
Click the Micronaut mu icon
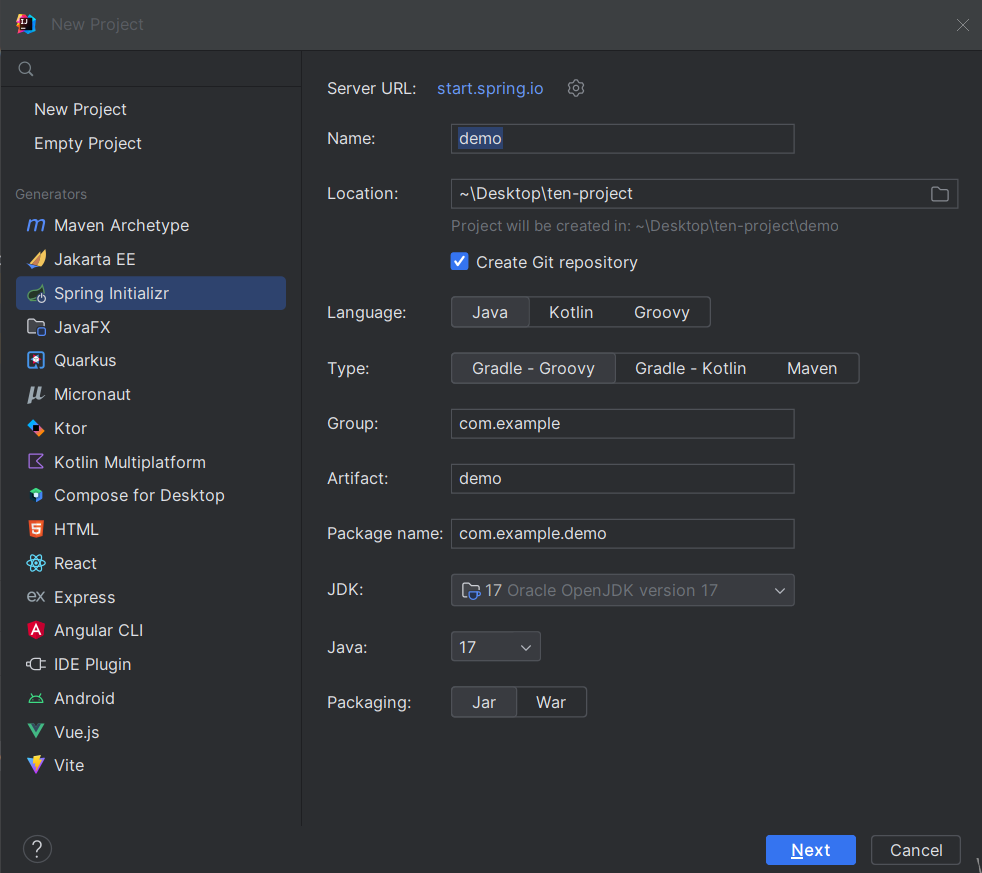(36, 394)
